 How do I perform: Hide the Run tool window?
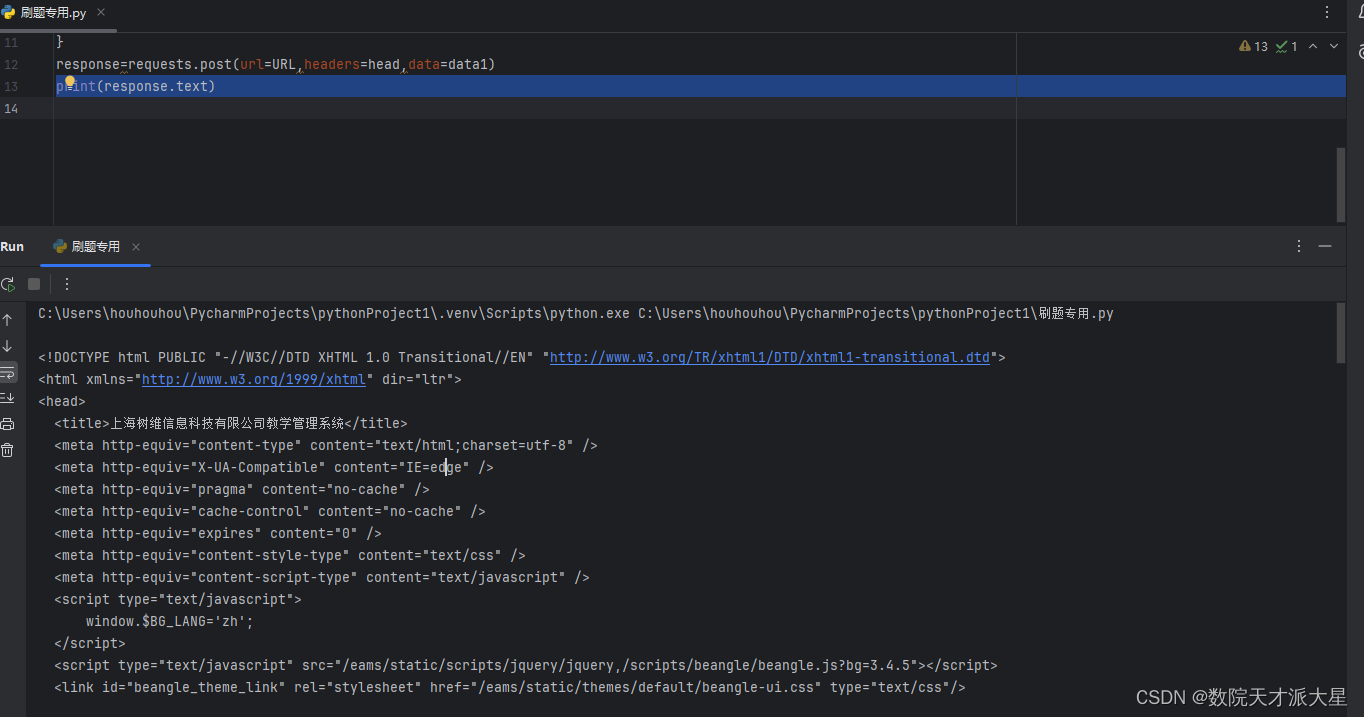[x=1325, y=246]
